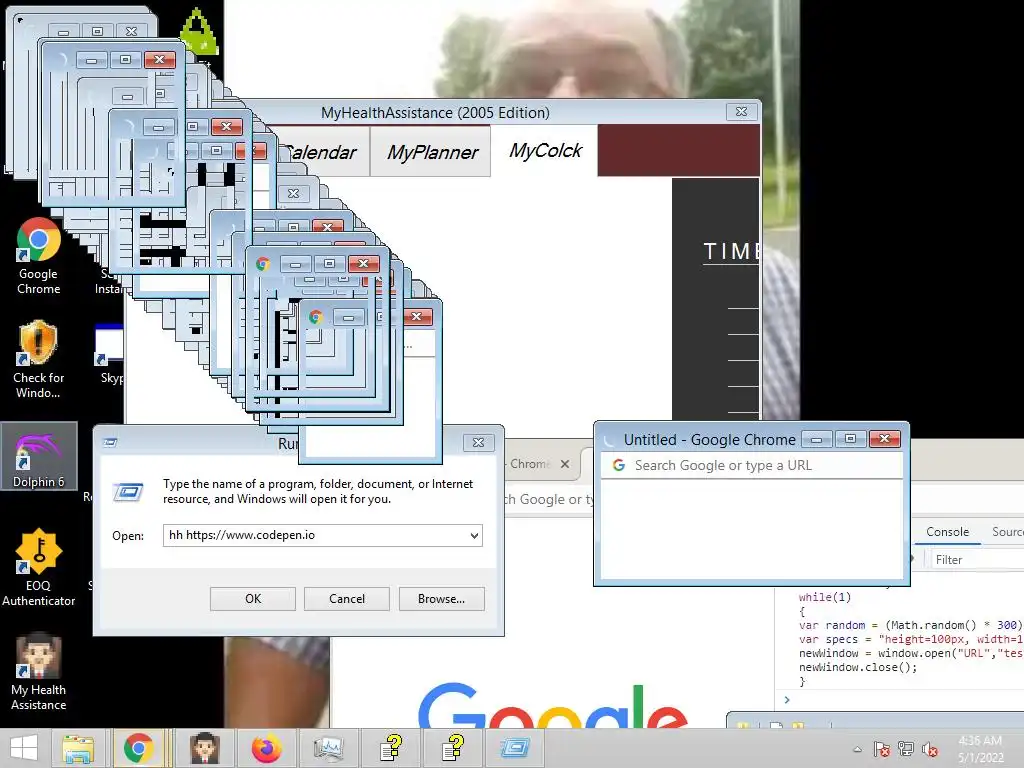The image size is (1024, 768).
Task: Click the DevTools console Filter field
Action: [x=976, y=560]
